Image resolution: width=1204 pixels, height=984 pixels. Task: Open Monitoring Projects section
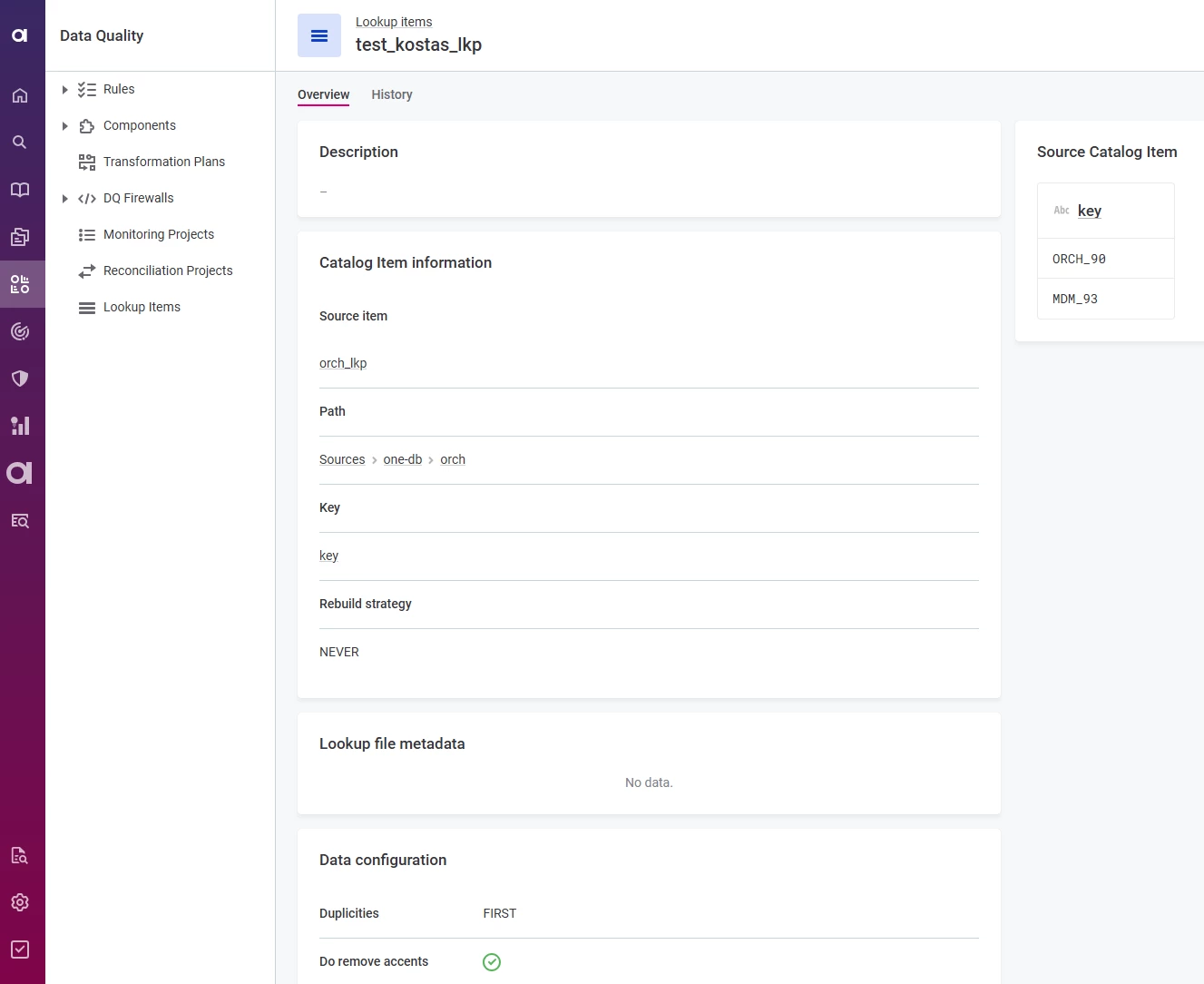[159, 234]
